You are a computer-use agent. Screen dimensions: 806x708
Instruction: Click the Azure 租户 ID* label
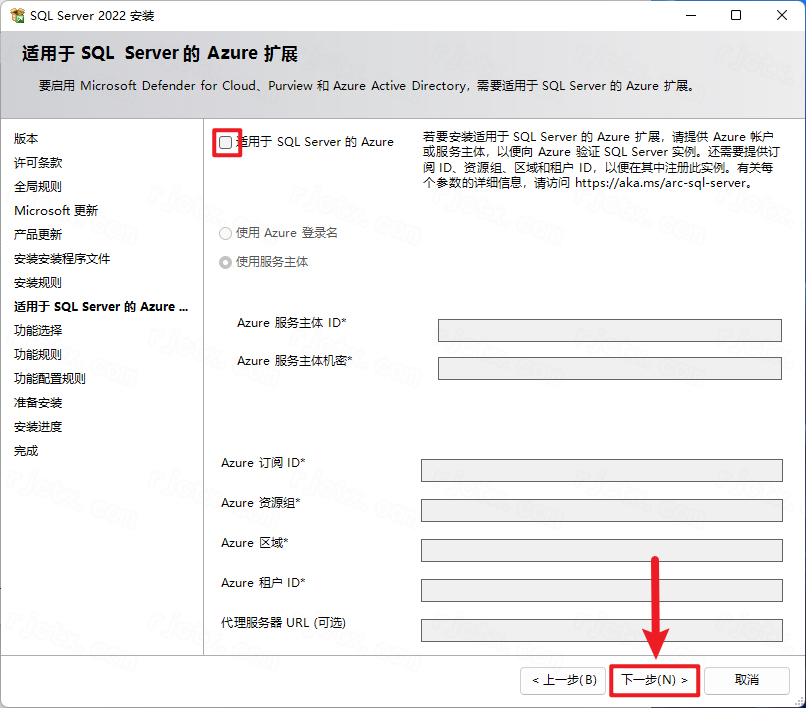pos(263,583)
